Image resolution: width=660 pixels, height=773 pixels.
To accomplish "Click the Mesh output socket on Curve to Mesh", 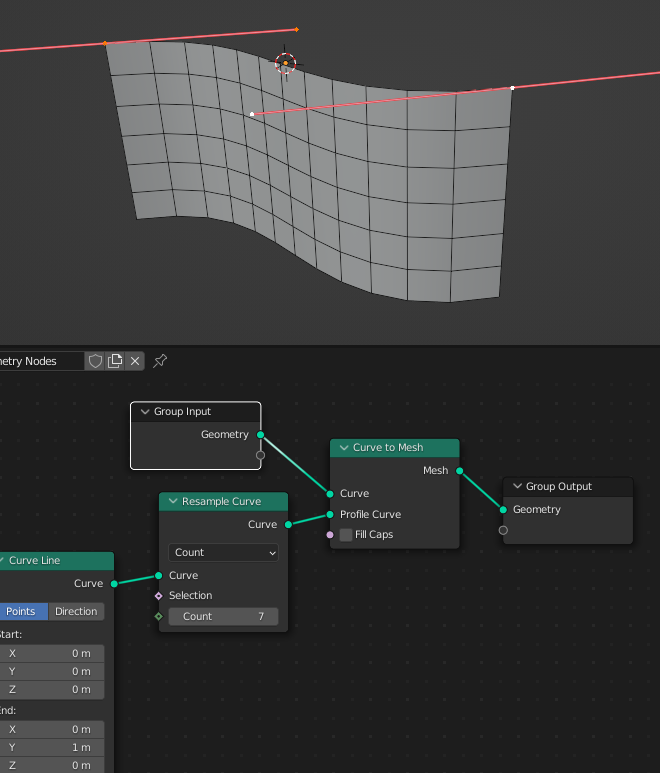I will click(x=460, y=470).
